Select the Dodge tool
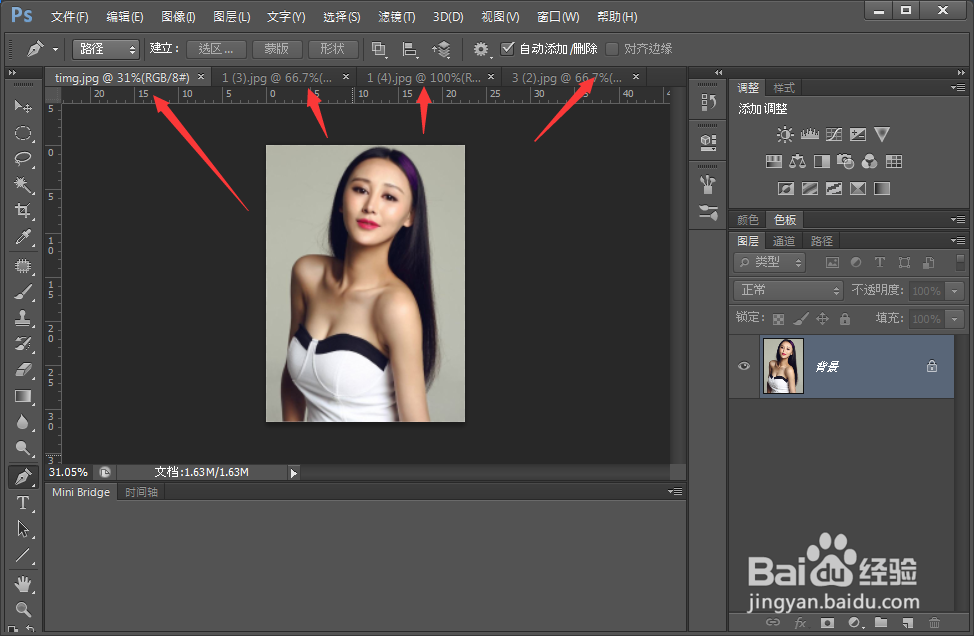 tap(23, 448)
